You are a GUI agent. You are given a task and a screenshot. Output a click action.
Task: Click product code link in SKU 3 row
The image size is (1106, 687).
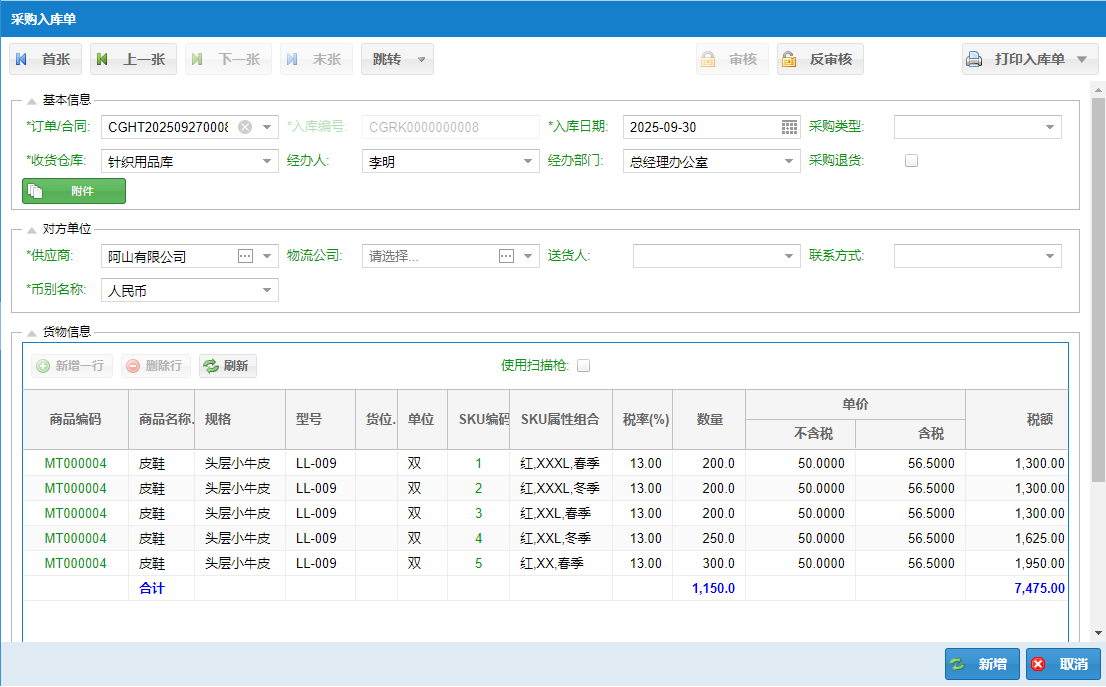click(75, 513)
